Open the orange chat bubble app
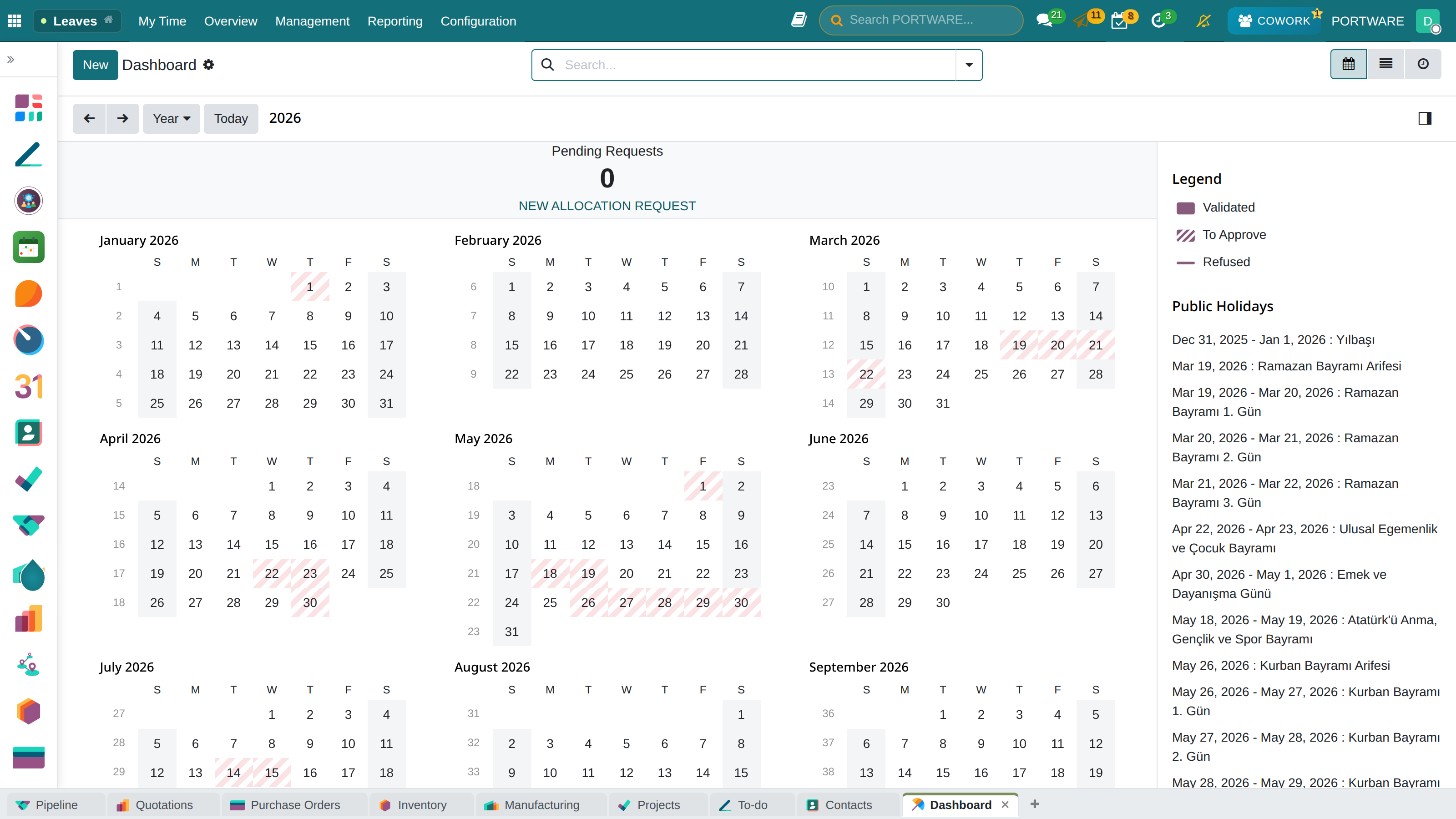The width and height of the screenshot is (1456, 819). [x=29, y=294]
